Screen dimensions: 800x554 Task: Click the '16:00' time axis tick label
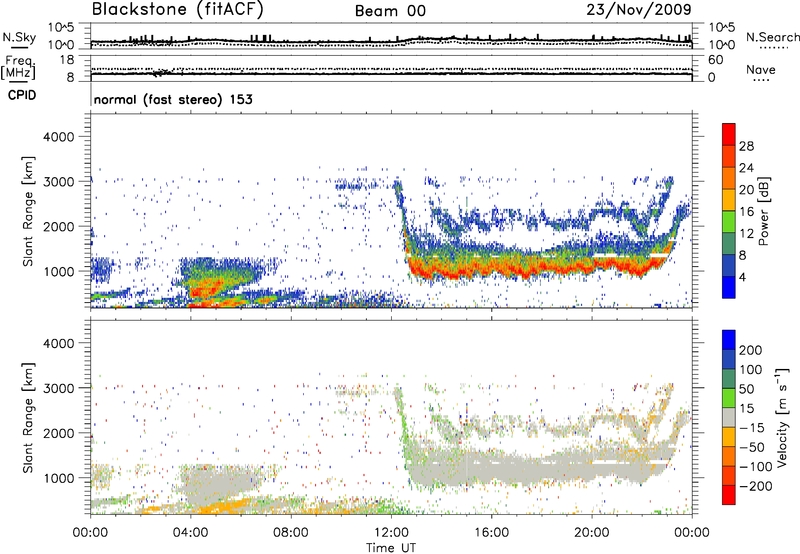(491, 533)
